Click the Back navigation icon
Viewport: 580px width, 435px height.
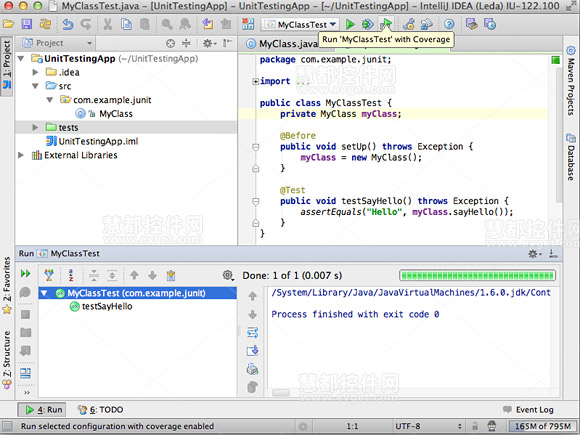[208, 24]
